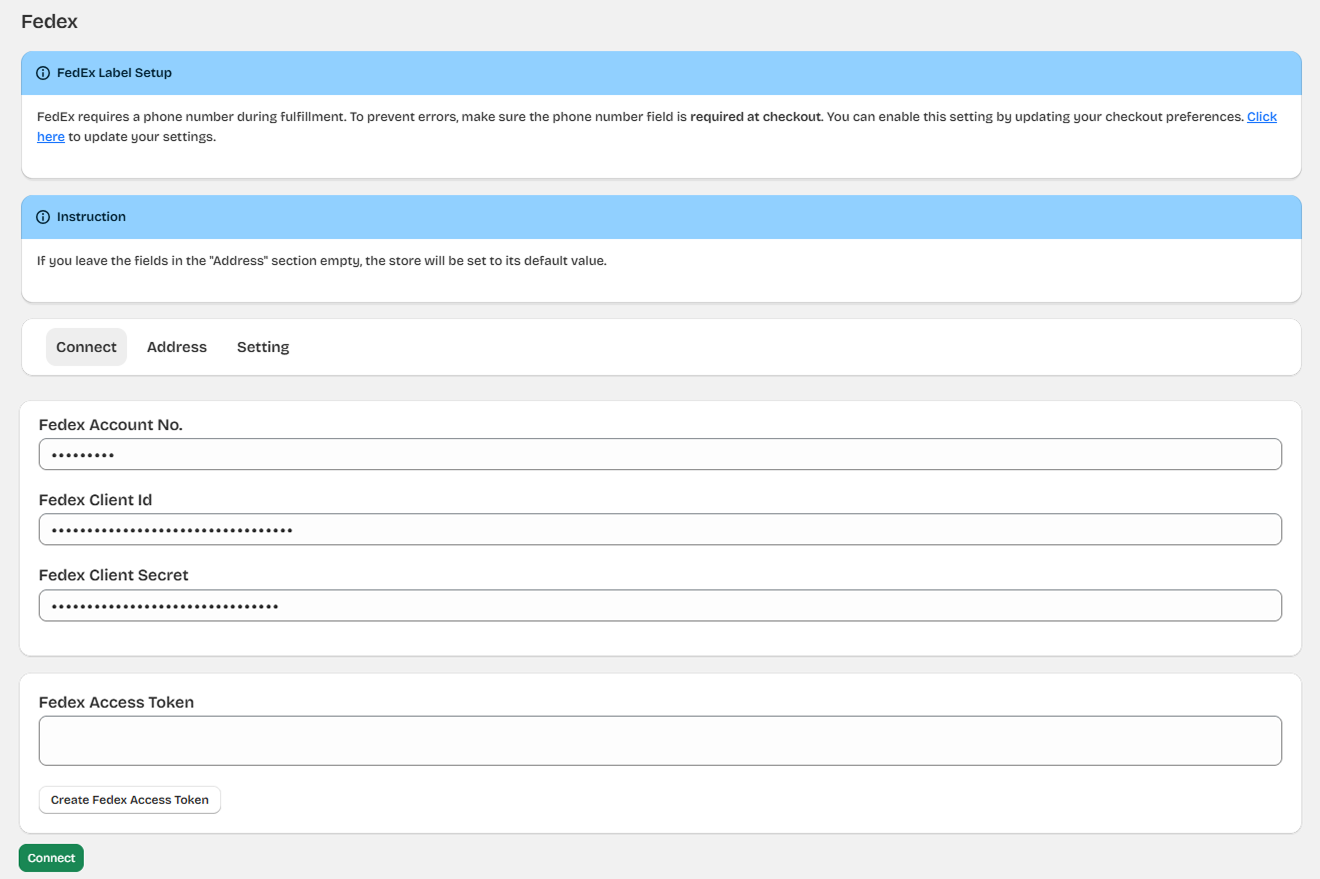Click into the Fedex Client Id field

click(x=660, y=530)
